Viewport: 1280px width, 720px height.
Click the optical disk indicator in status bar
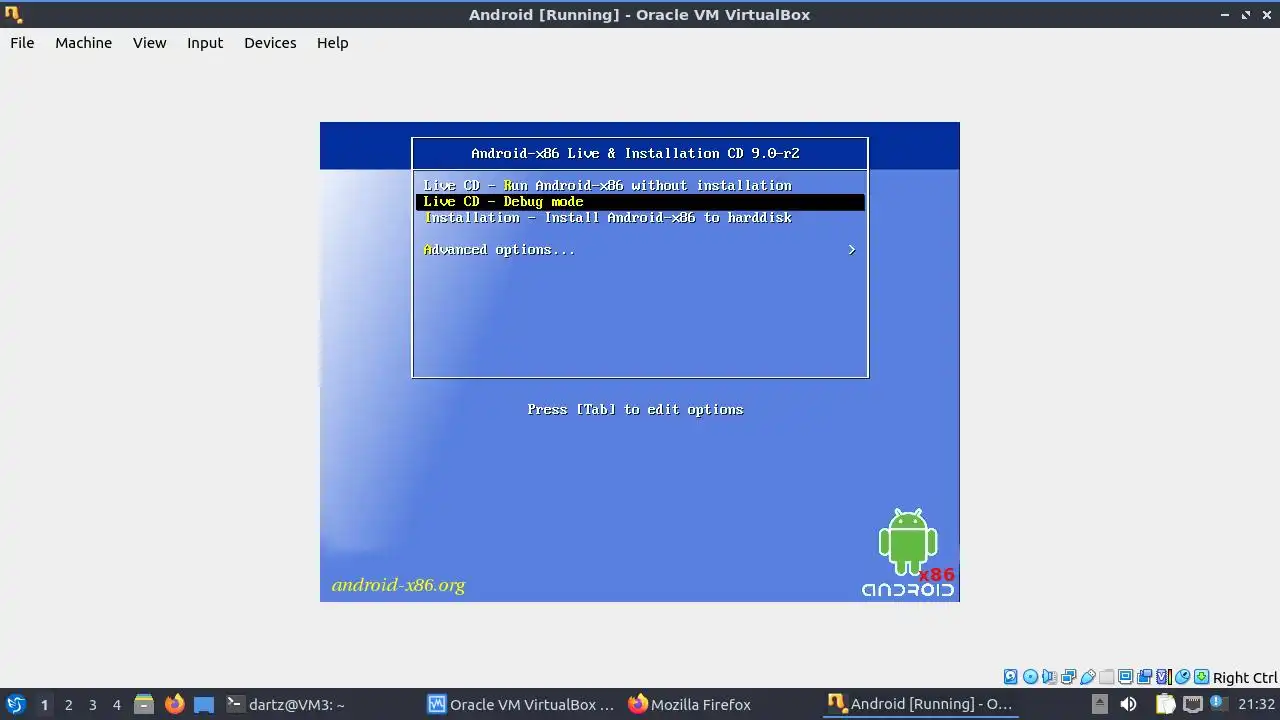[x=1030, y=677]
